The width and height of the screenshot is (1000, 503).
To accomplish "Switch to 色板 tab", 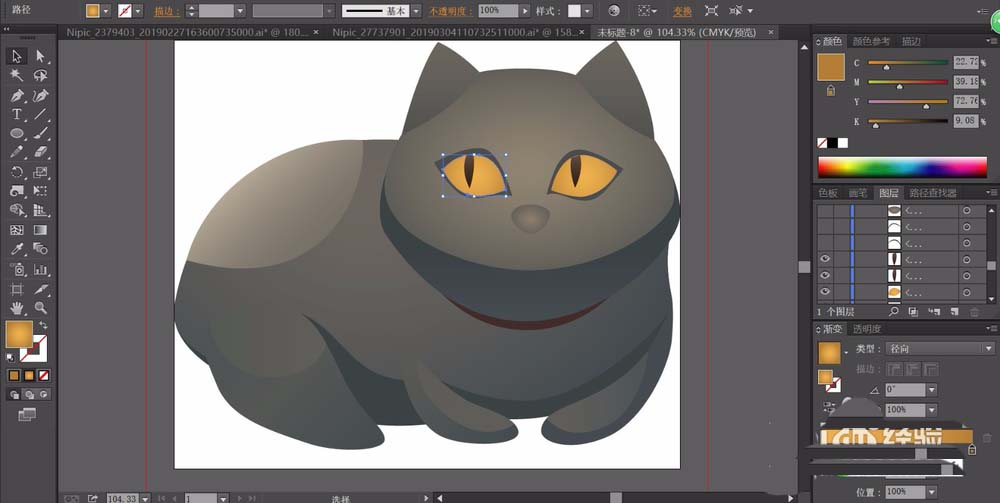I will (828, 193).
